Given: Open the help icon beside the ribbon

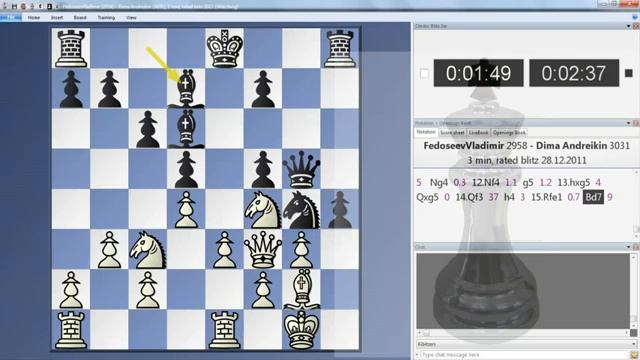Looking at the screenshot, I should 635,17.
